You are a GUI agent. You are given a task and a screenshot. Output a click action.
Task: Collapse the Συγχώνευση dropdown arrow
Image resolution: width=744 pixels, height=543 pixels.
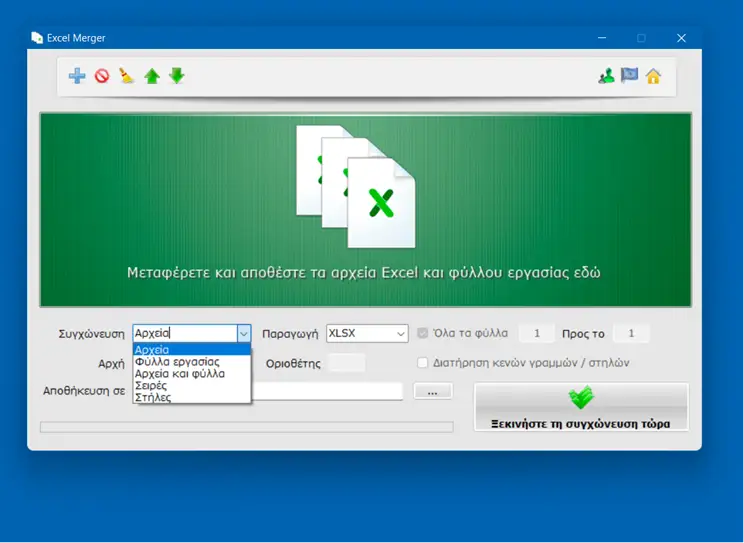click(x=244, y=334)
